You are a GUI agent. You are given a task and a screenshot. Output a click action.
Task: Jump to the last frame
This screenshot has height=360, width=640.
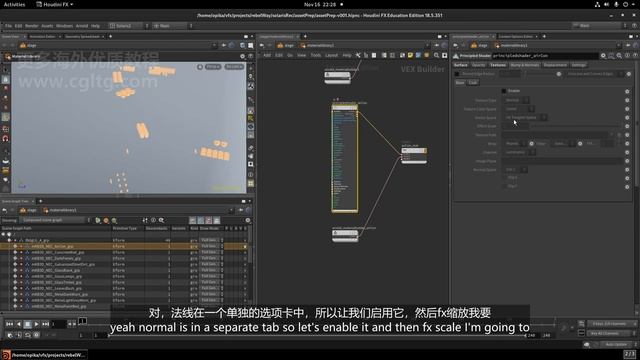(46, 324)
